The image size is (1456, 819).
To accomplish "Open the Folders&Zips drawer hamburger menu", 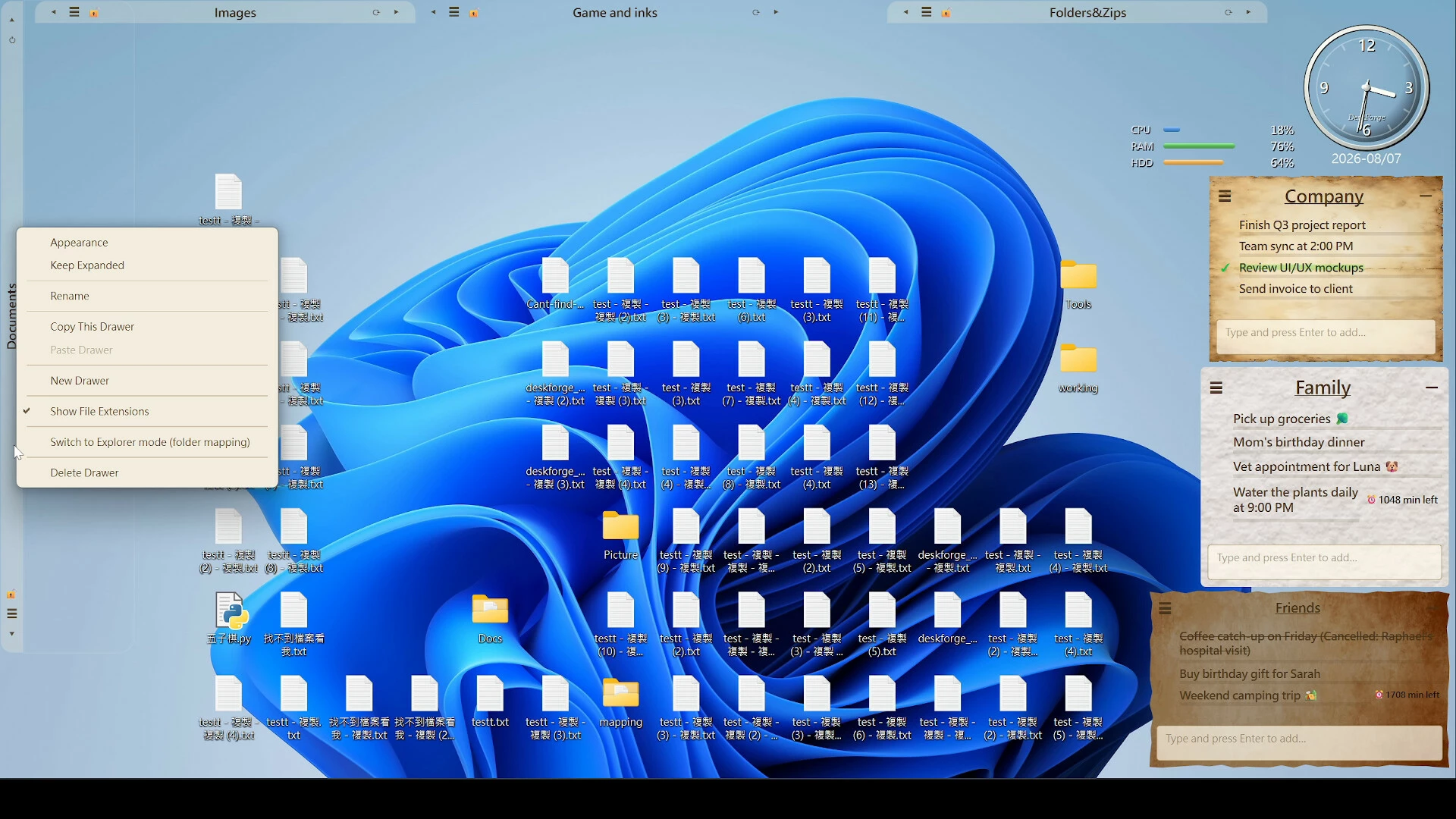I will point(927,12).
